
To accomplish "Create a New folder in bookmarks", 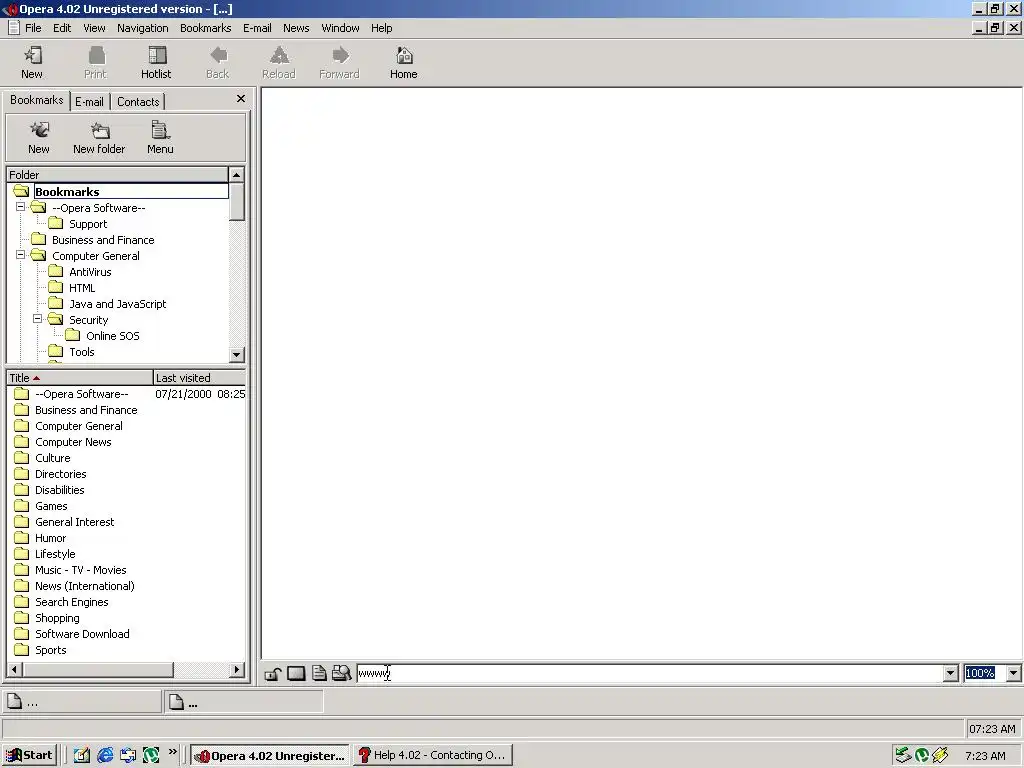I will [99, 138].
